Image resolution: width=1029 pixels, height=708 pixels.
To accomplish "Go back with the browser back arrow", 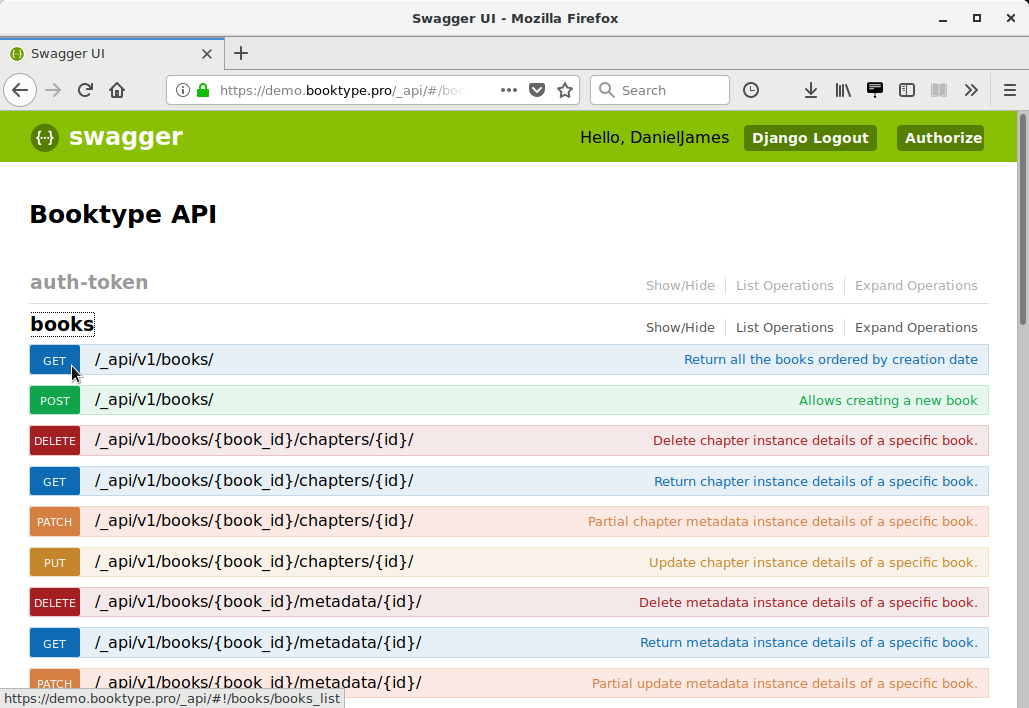I will click(x=20, y=90).
